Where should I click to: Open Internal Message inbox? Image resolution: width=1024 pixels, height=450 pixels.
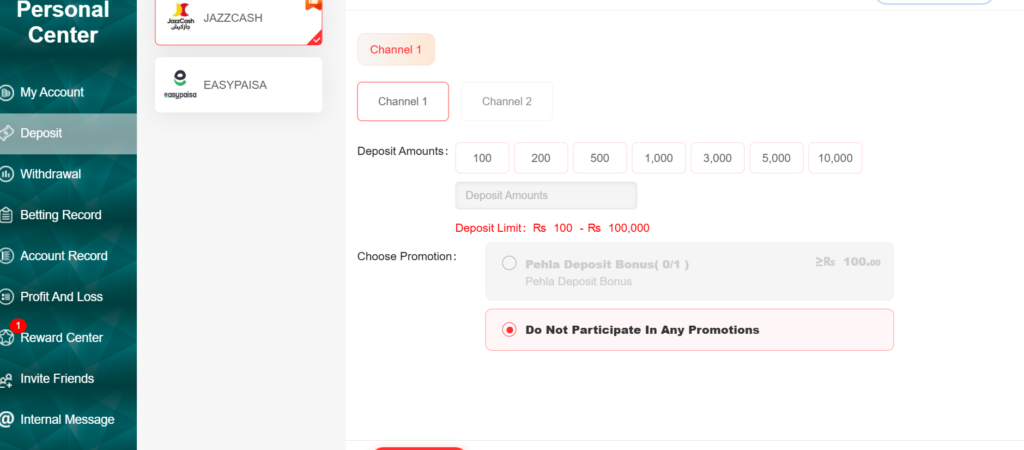pos(67,420)
